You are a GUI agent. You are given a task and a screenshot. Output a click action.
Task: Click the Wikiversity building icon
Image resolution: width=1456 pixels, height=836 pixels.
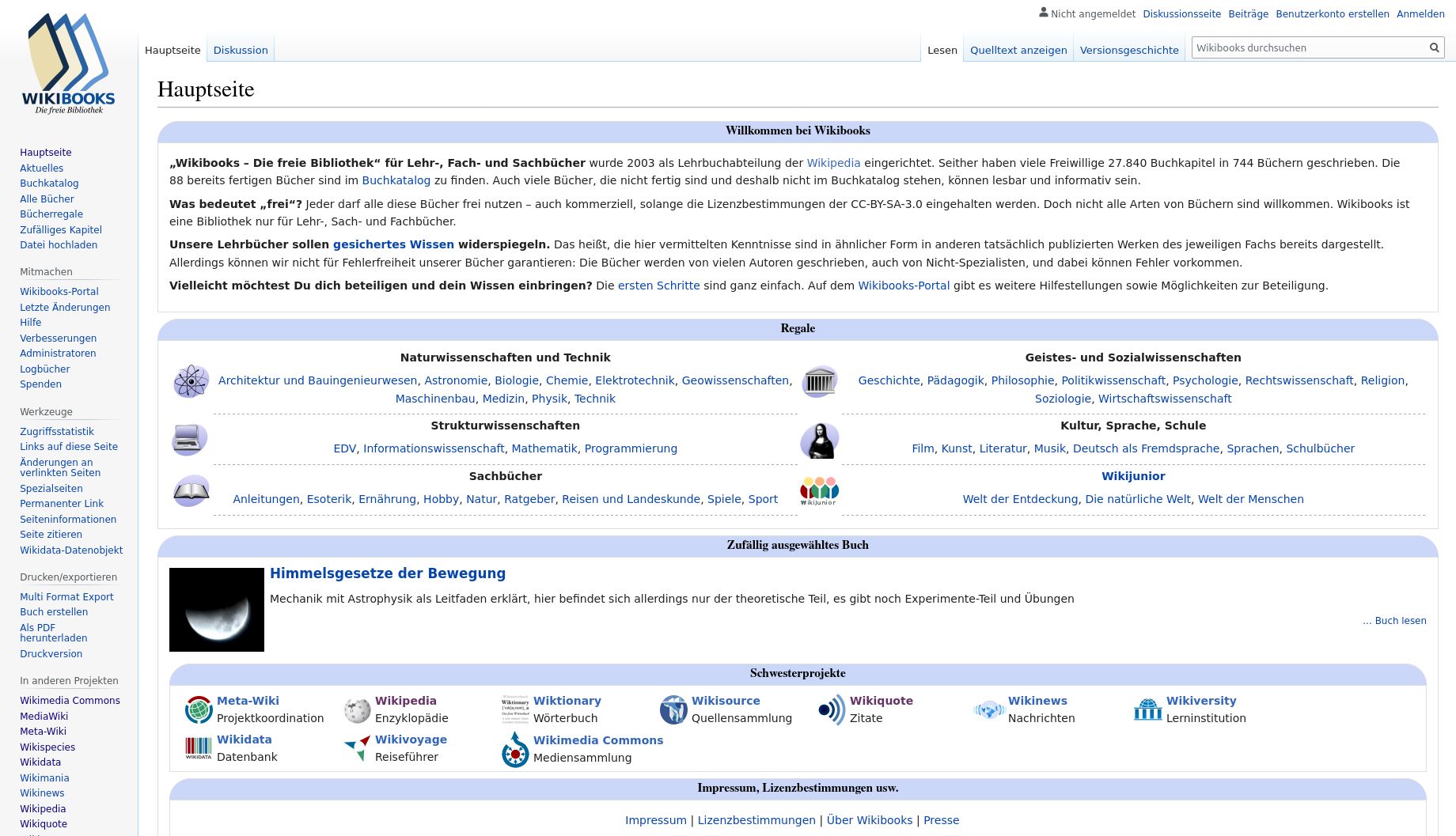1148,709
